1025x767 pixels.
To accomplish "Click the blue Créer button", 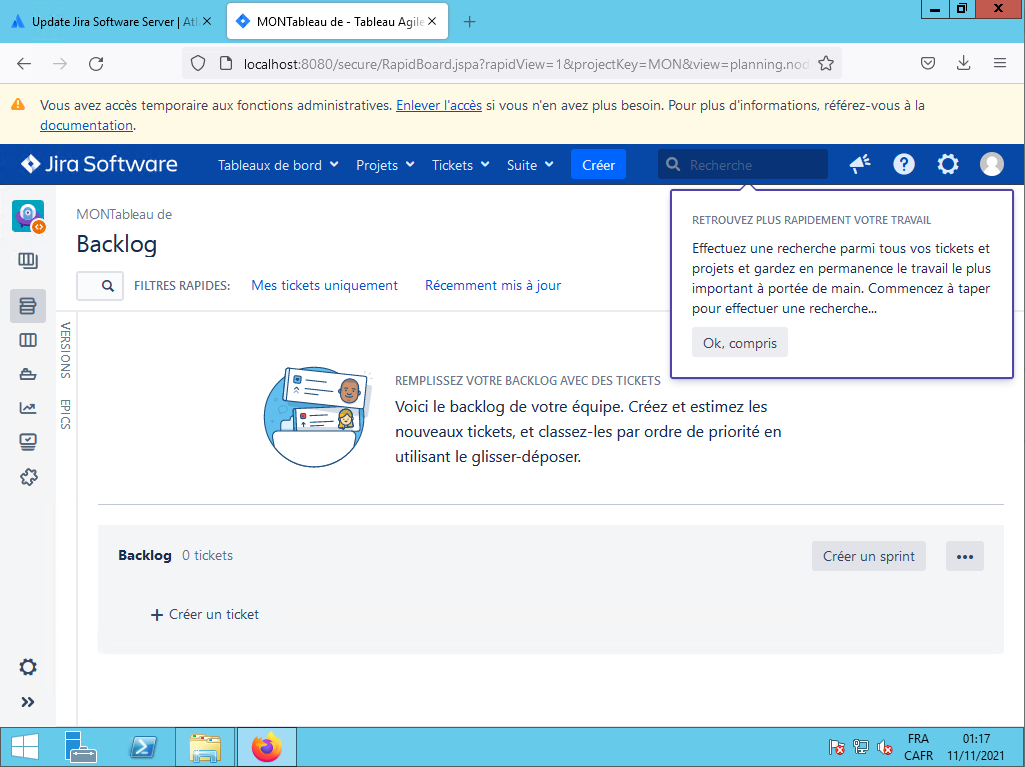I will 598,165.
